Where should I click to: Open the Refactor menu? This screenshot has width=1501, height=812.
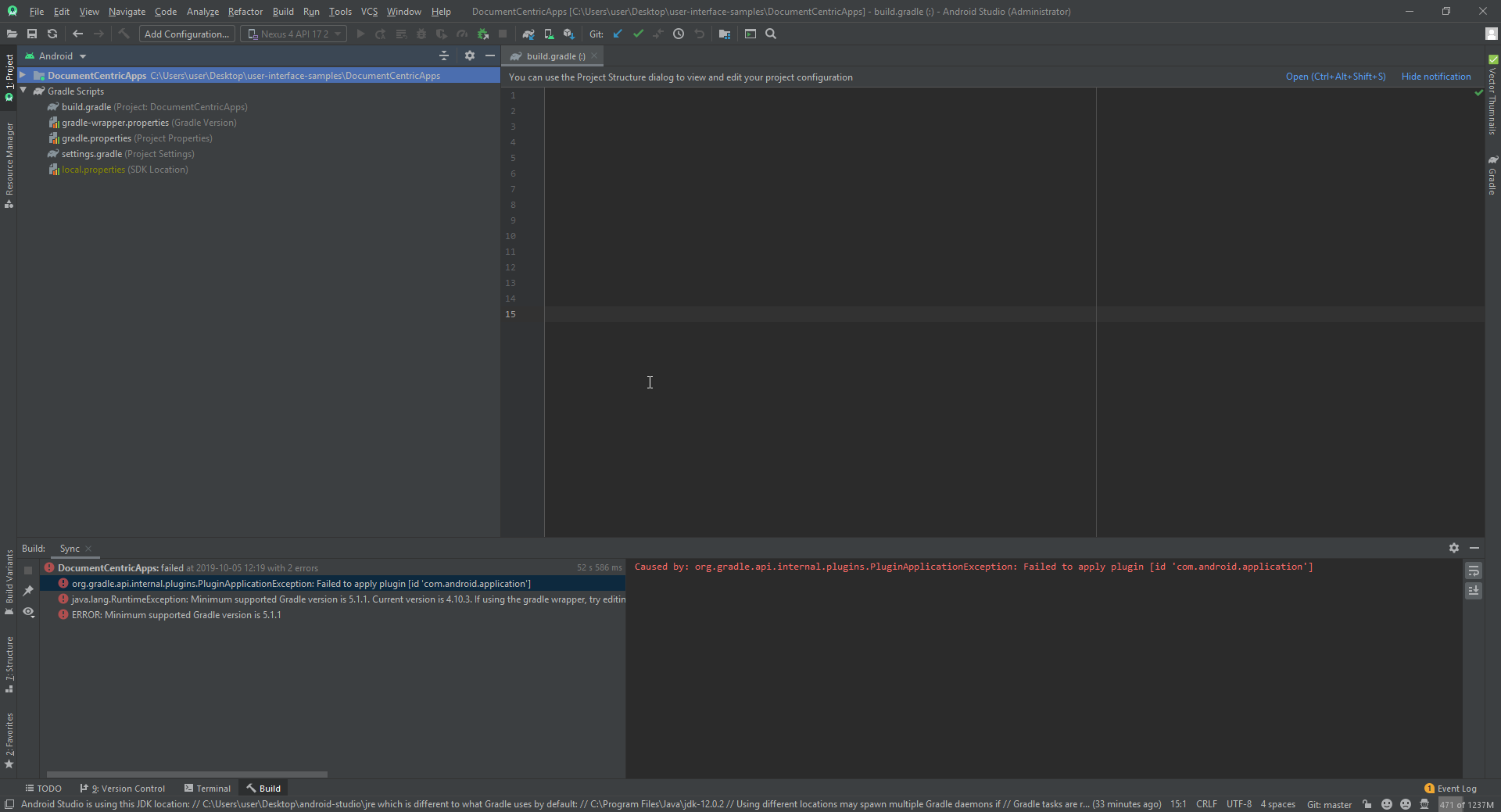click(x=245, y=12)
